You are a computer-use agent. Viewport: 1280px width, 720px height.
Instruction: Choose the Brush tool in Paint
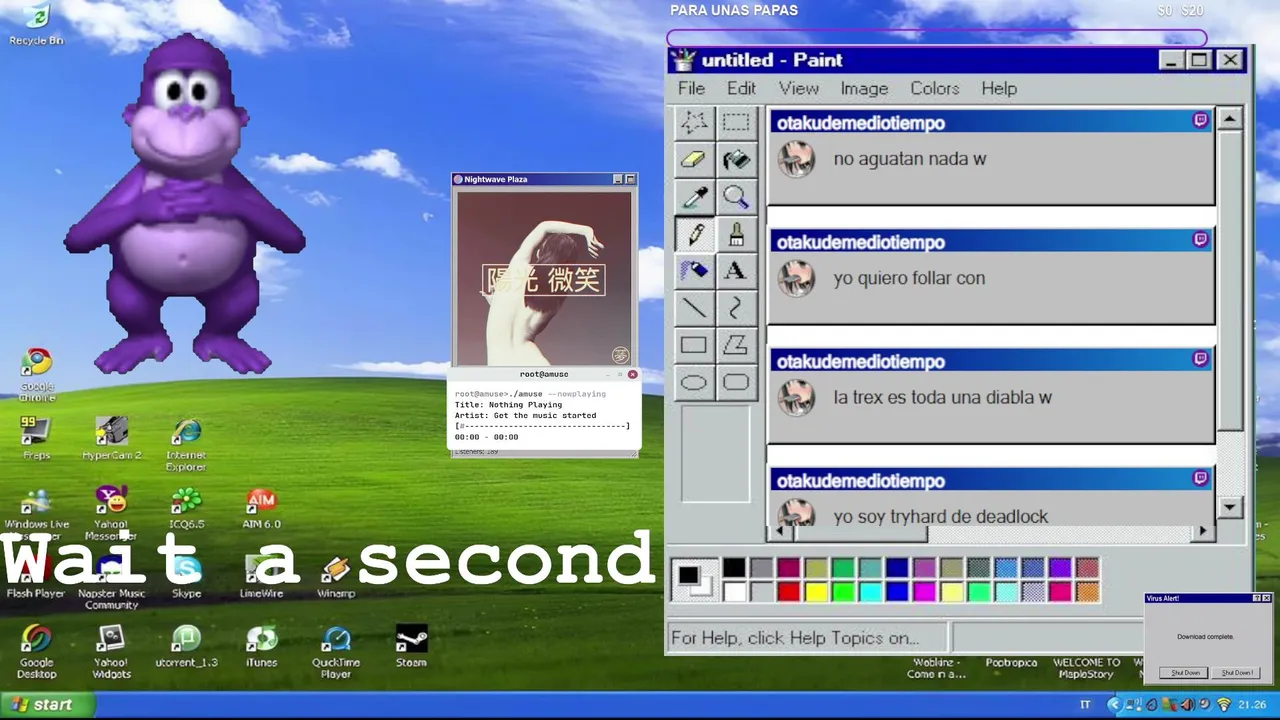click(x=736, y=233)
